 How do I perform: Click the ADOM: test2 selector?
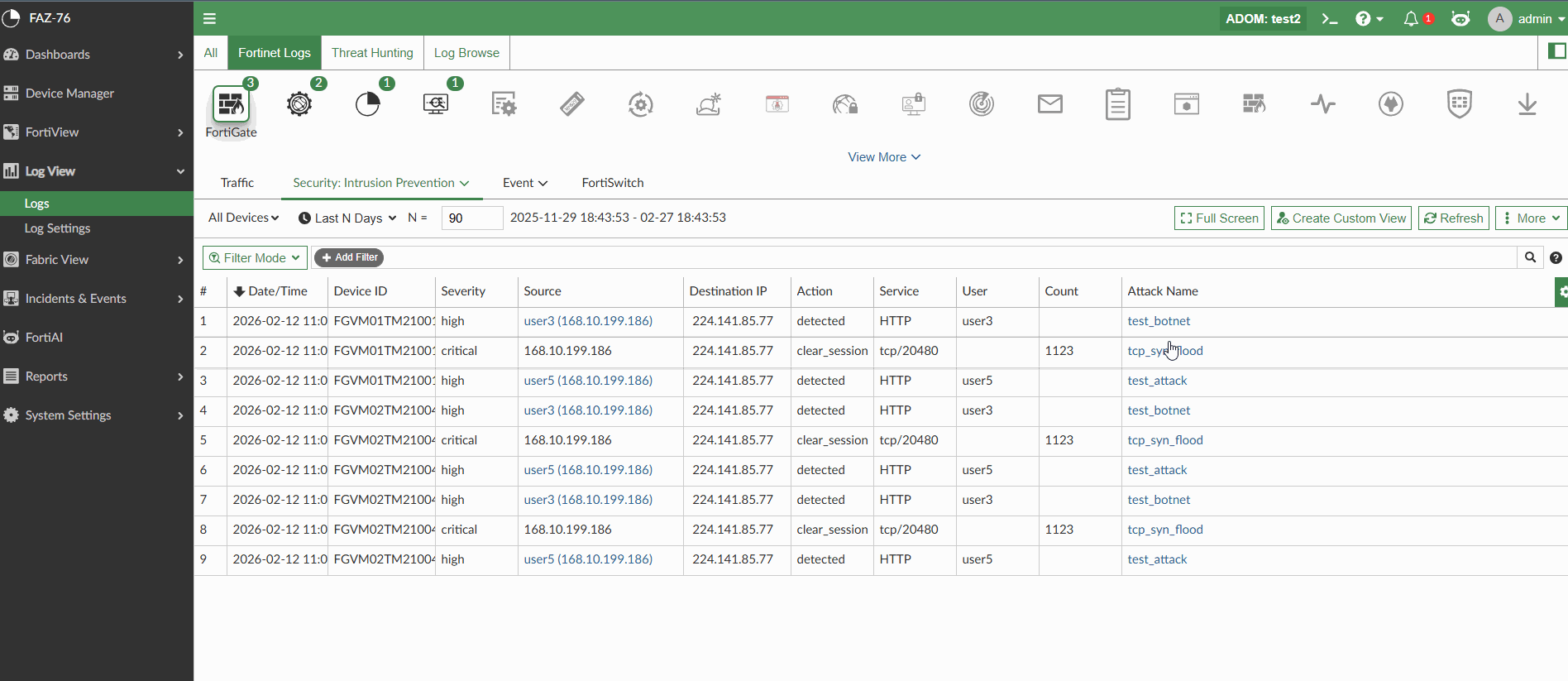1263,18
